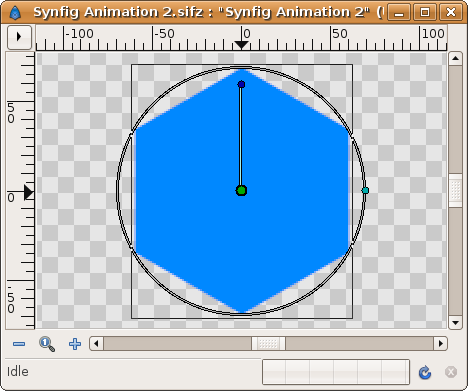Click the vertical scrollbar up arrow
Image resolution: width=468 pixels, height=391 pixels.
(455, 59)
